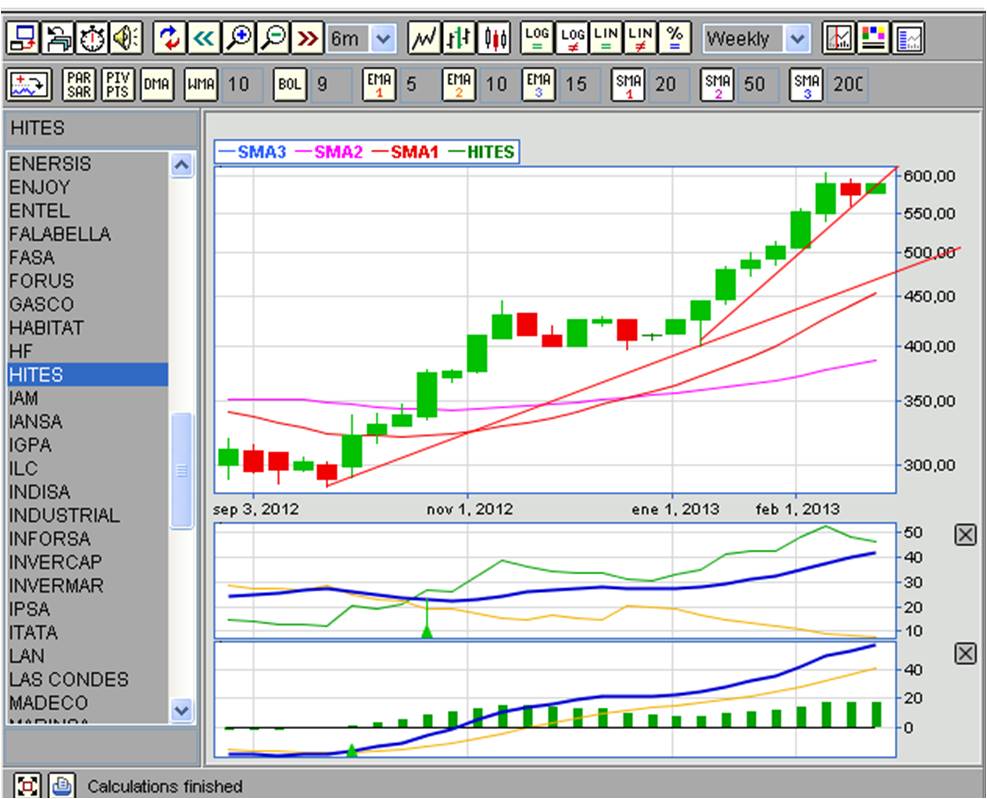Zoom in with the magnifier plus icon
The width and height of the screenshot is (987, 799).
tap(238, 39)
